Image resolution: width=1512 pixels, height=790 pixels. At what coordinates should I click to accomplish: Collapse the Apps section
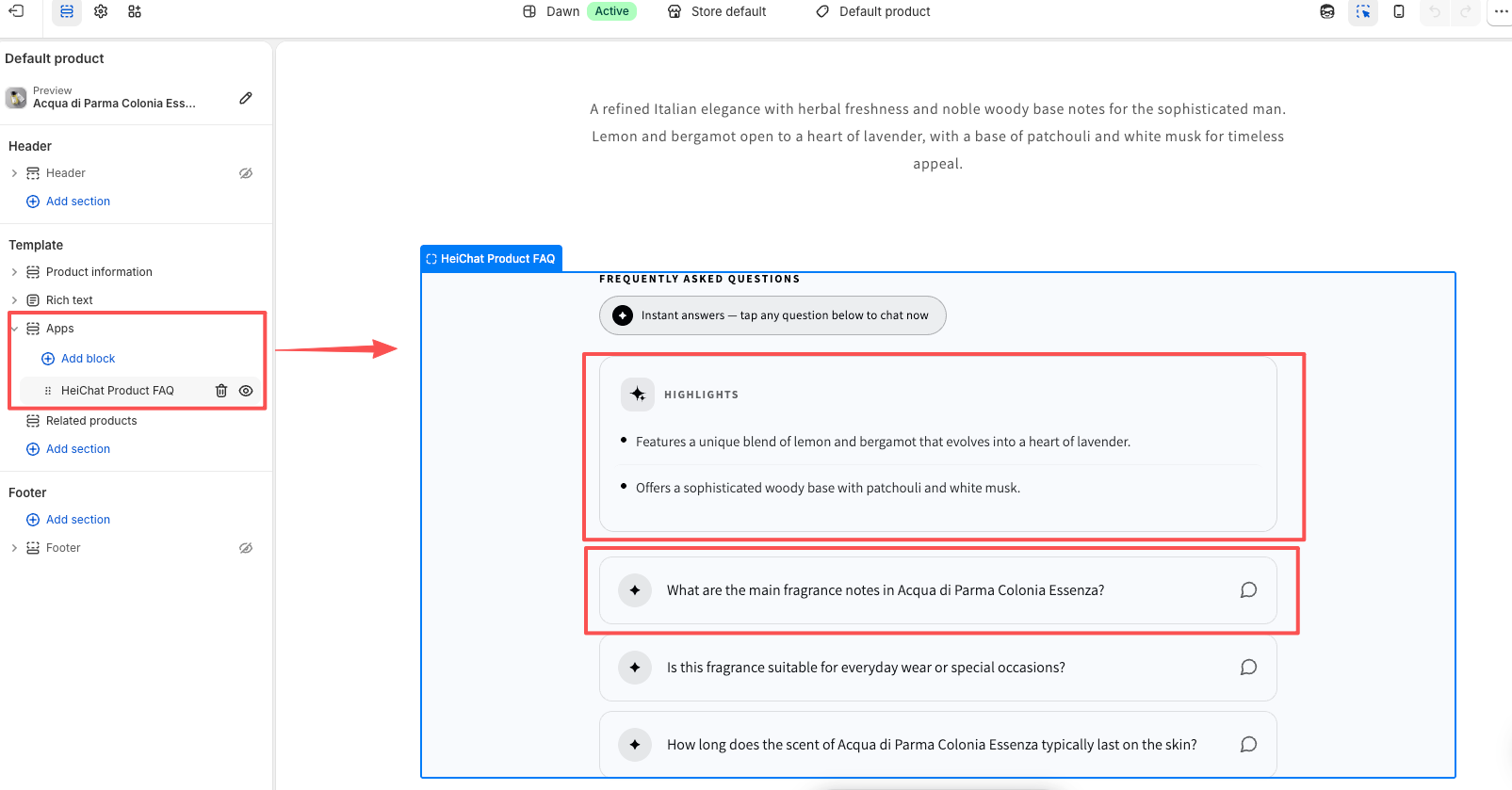[x=14, y=329]
